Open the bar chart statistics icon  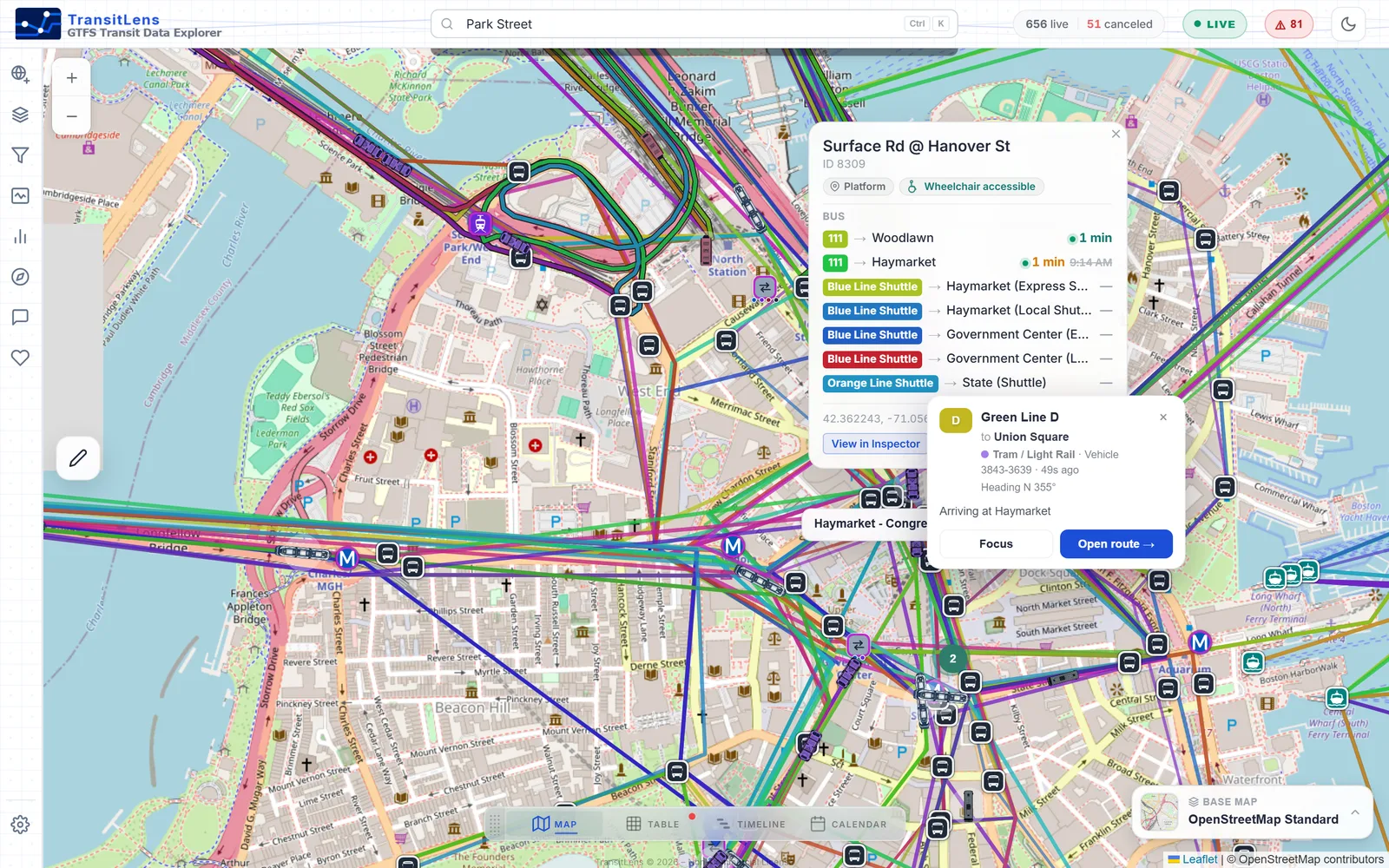[20, 236]
